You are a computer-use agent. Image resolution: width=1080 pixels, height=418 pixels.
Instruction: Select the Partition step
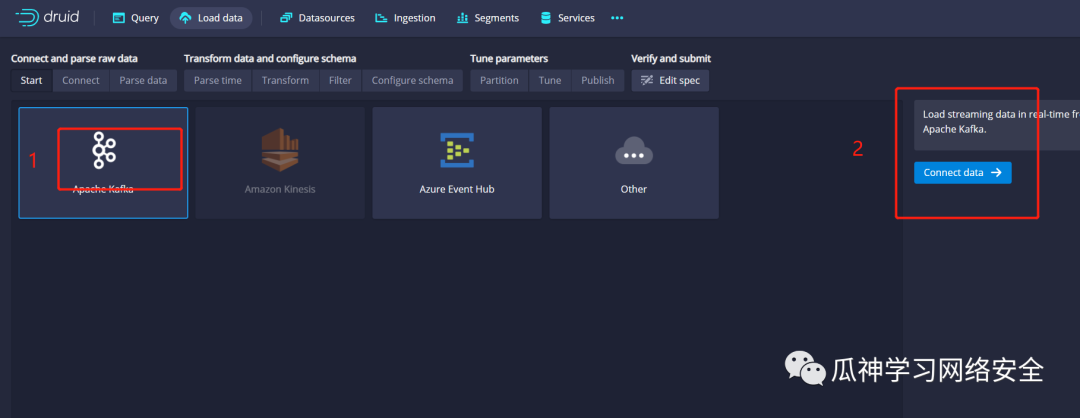(x=499, y=81)
